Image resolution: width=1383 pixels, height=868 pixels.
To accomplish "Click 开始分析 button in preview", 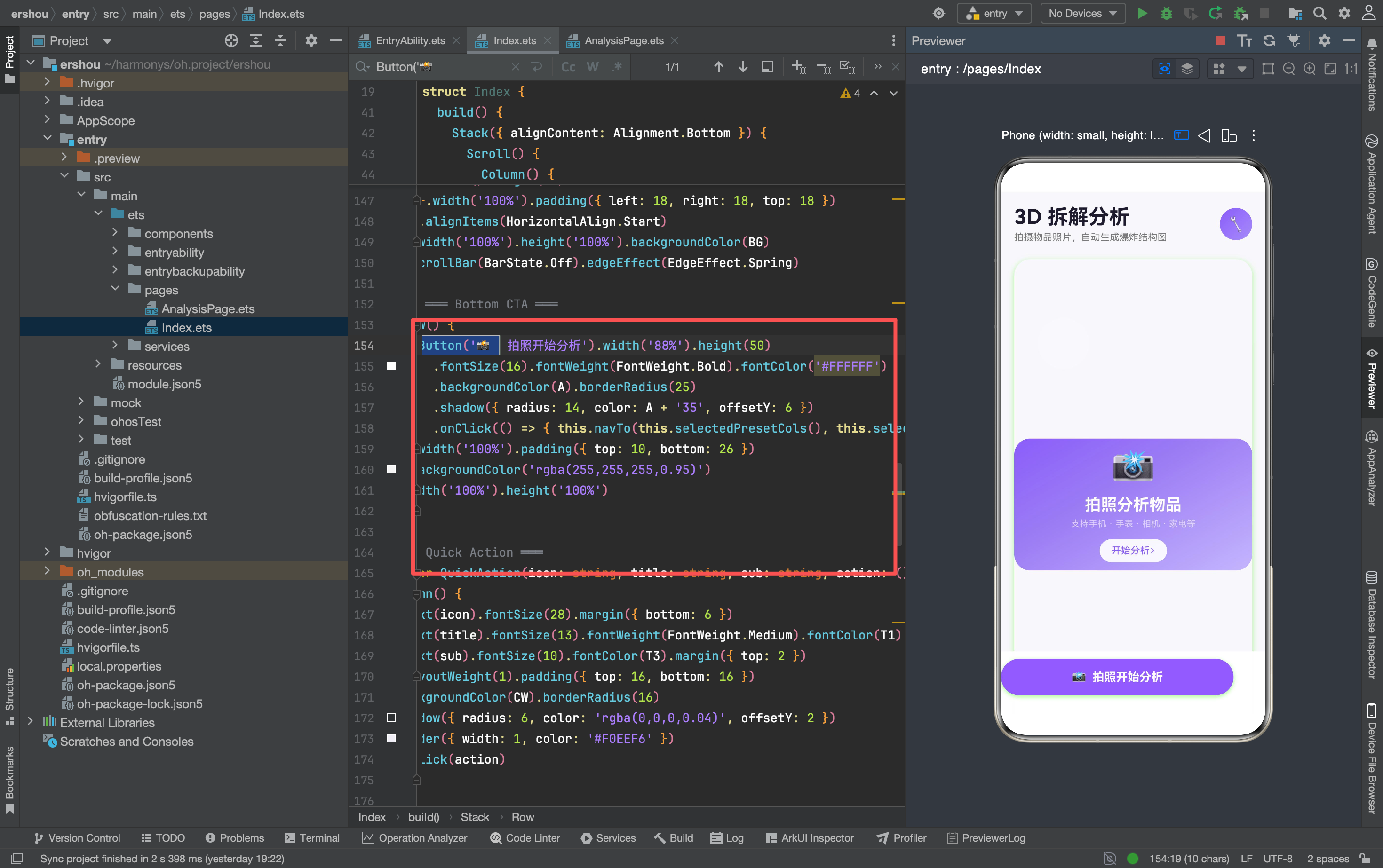I will 1133,551.
